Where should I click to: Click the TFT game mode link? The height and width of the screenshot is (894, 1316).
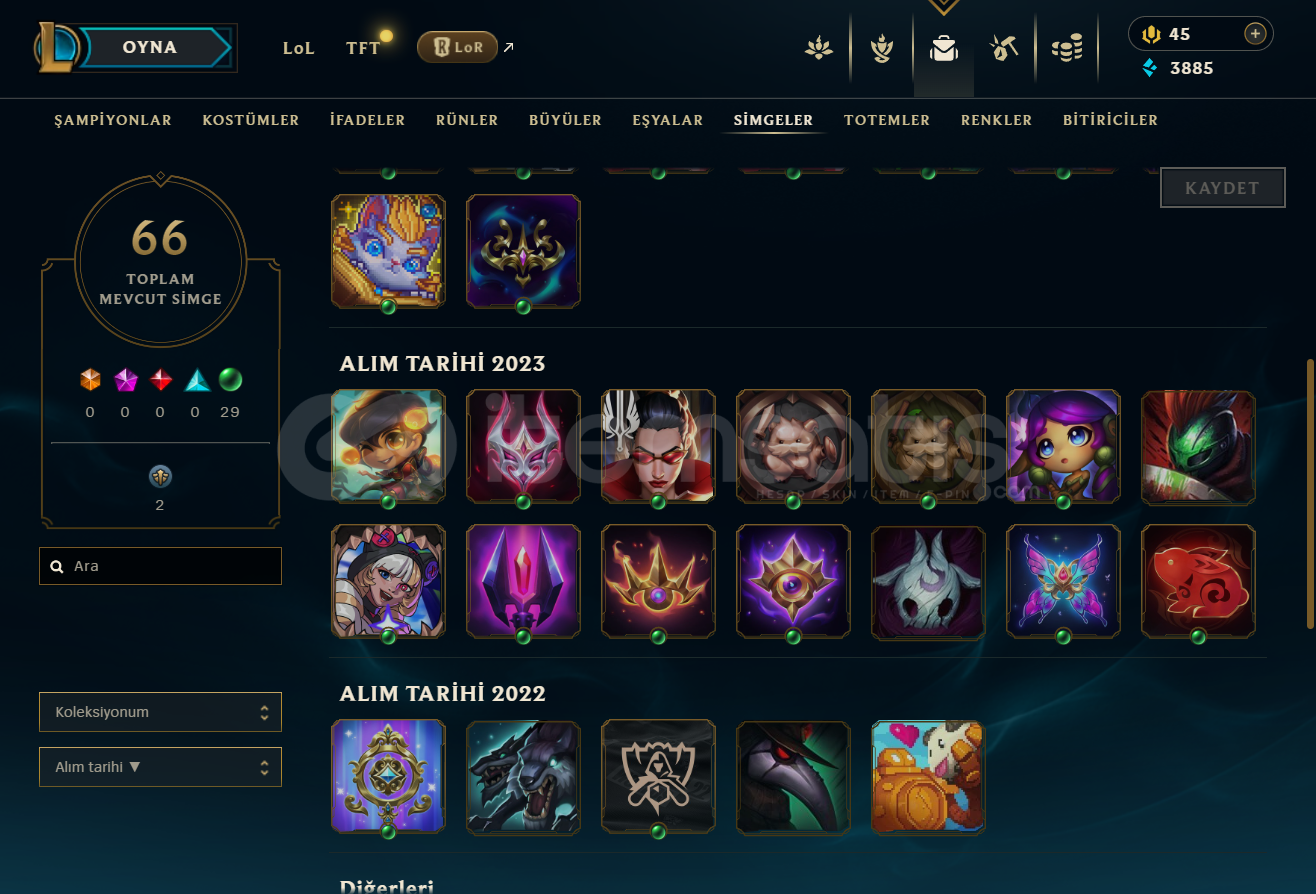[x=363, y=47]
